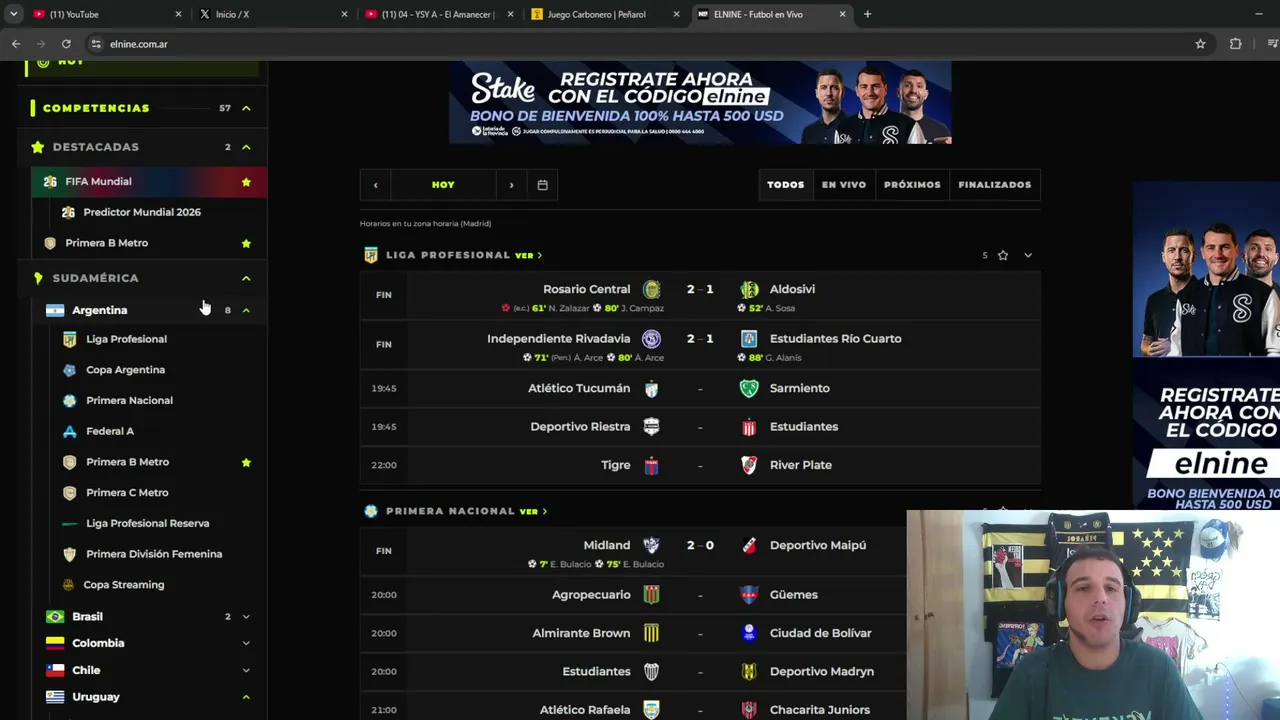The image size is (1280, 720).
Task: Click the Ciudad de Bolívar crest
Action: pos(749,633)
